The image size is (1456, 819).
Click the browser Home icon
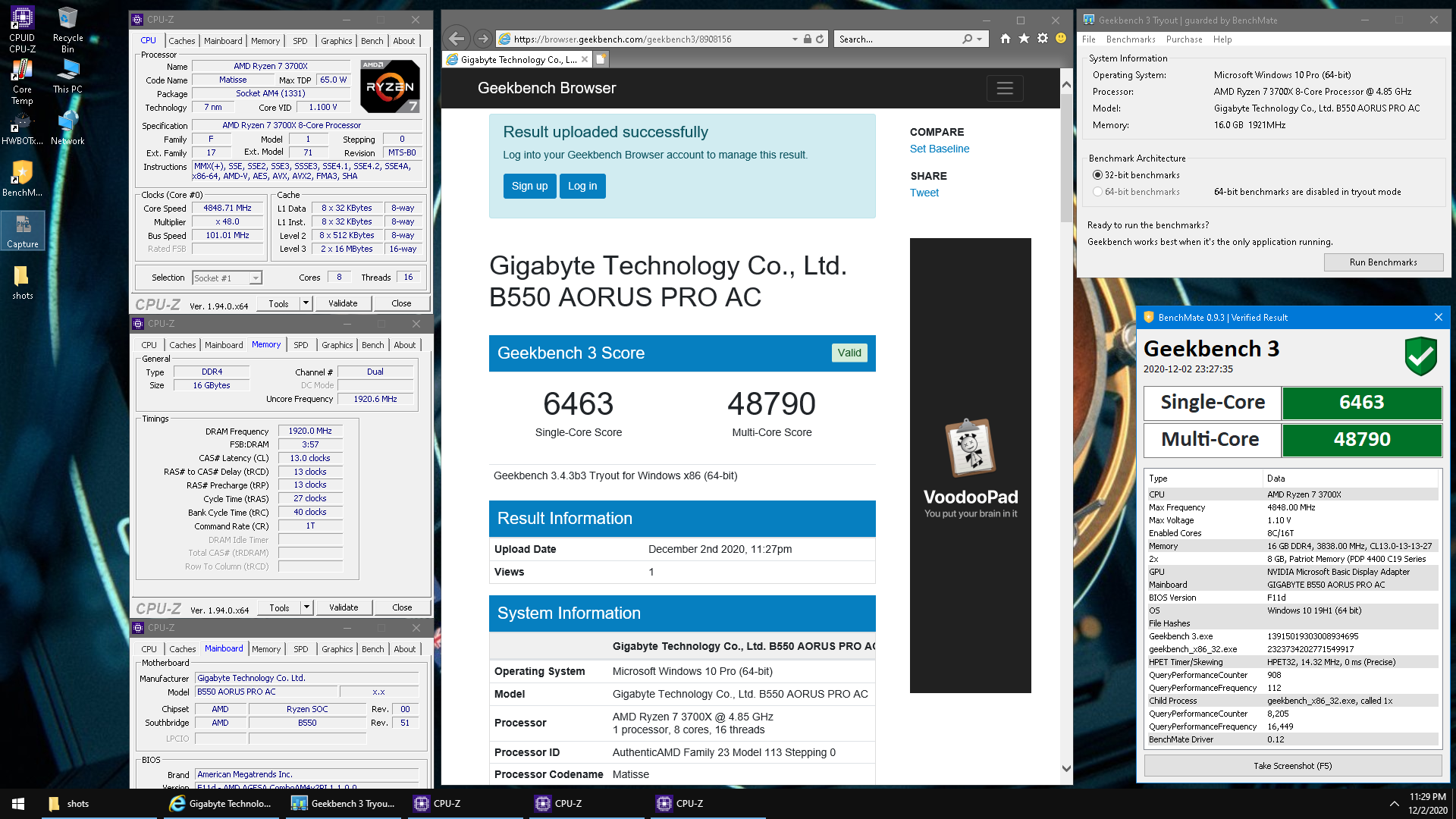pos(1005,39)
